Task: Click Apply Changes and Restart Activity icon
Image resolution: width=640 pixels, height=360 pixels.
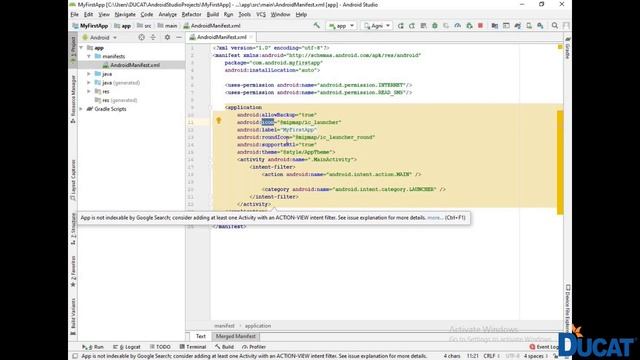Action: (x=412, y=26)
